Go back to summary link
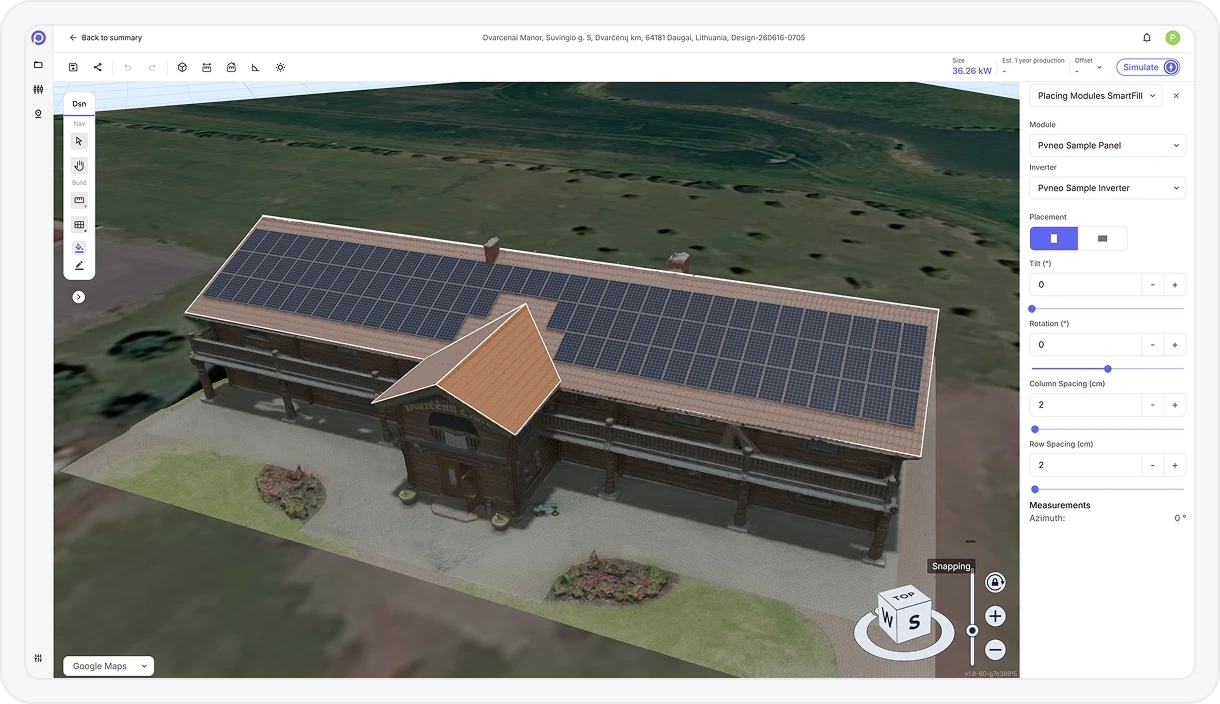The height and width of the screenshot is (704, 1220). 105,38
